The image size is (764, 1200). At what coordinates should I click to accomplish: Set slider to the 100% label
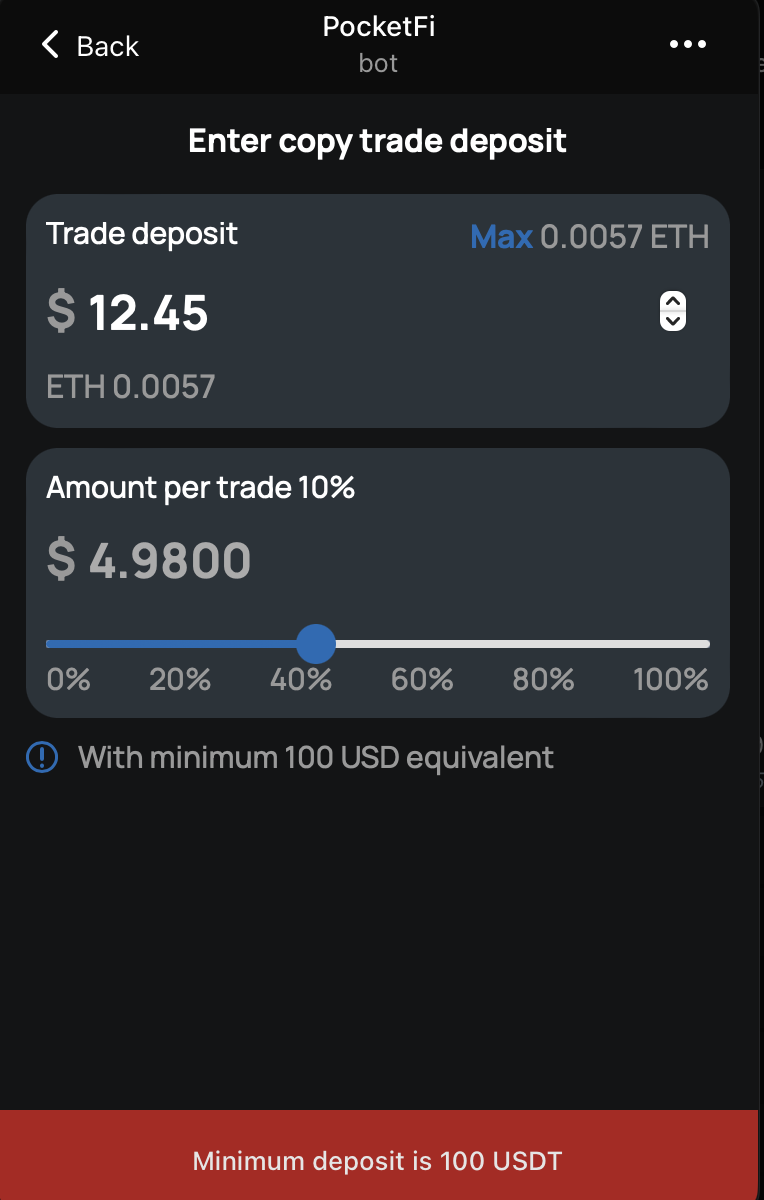click(x=670, y=680)
